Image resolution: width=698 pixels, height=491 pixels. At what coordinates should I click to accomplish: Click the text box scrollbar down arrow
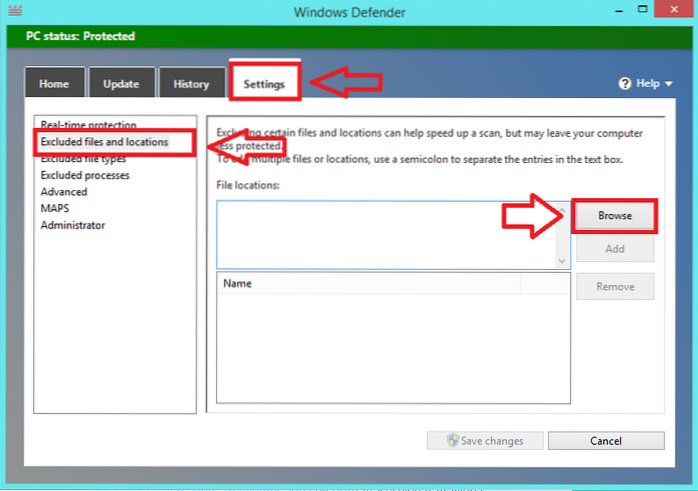point(562,260)
